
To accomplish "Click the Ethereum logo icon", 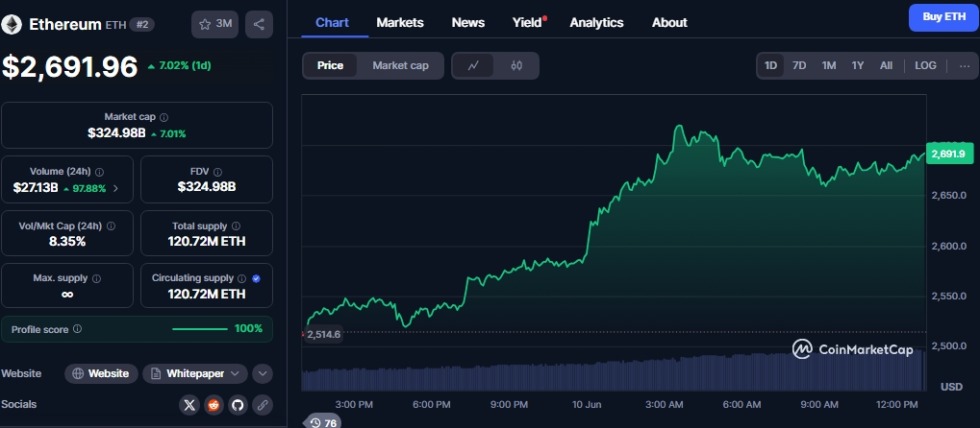I will coord(12,24).
